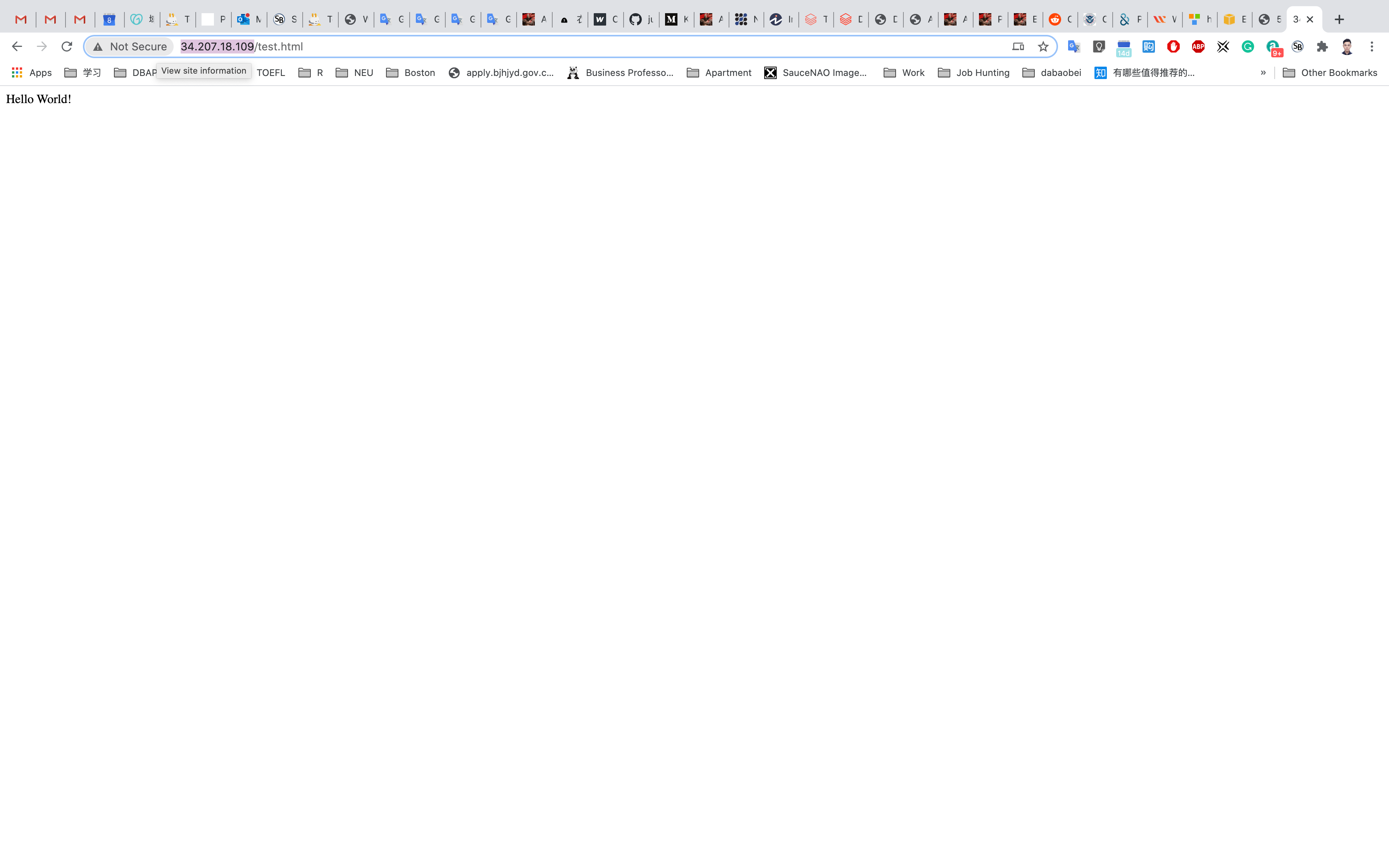Open a new tab with the plus button
1389x868 pixels.
point(1339,19)
